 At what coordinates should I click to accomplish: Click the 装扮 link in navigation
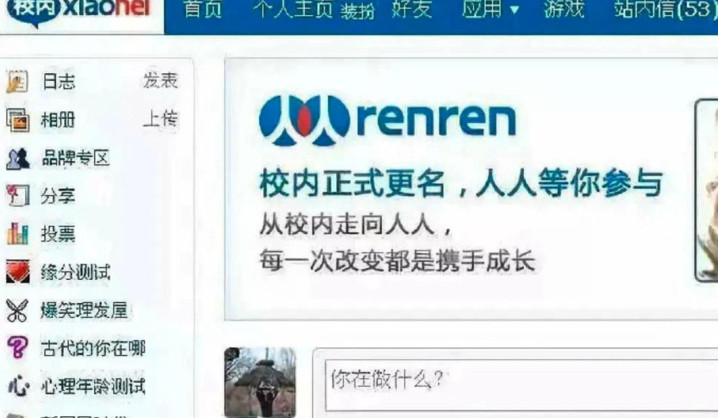pyautogui.click(x=357, y=11)
